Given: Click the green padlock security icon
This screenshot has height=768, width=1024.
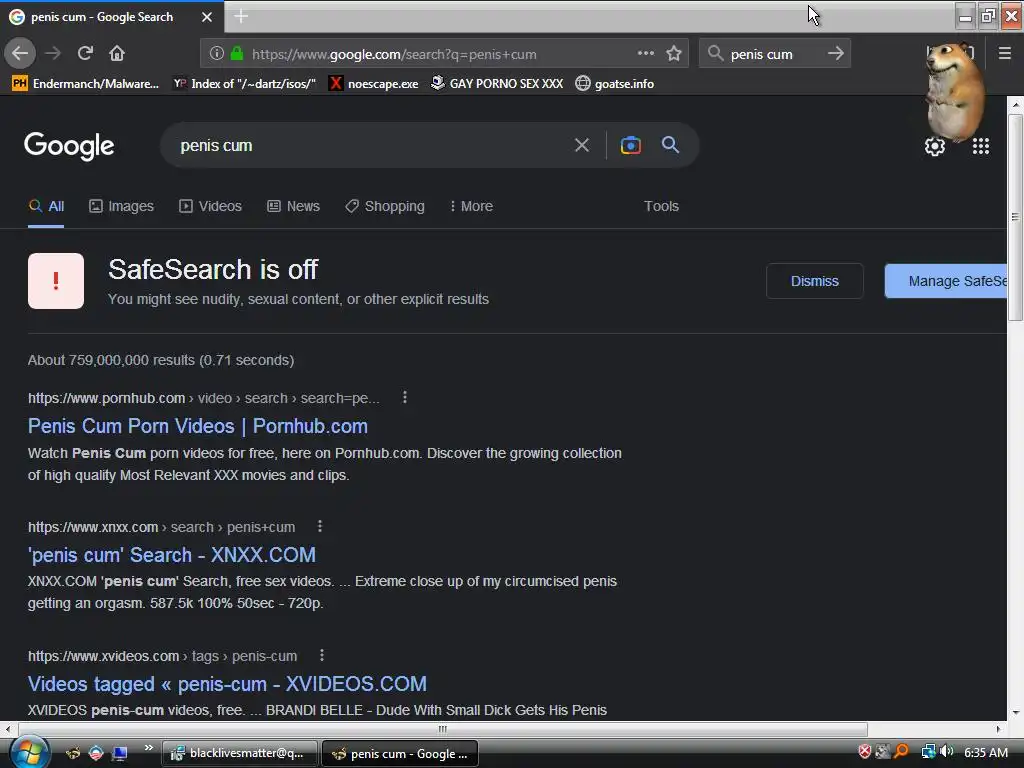Looking at the screenshot, I should [x=237, y=53].
